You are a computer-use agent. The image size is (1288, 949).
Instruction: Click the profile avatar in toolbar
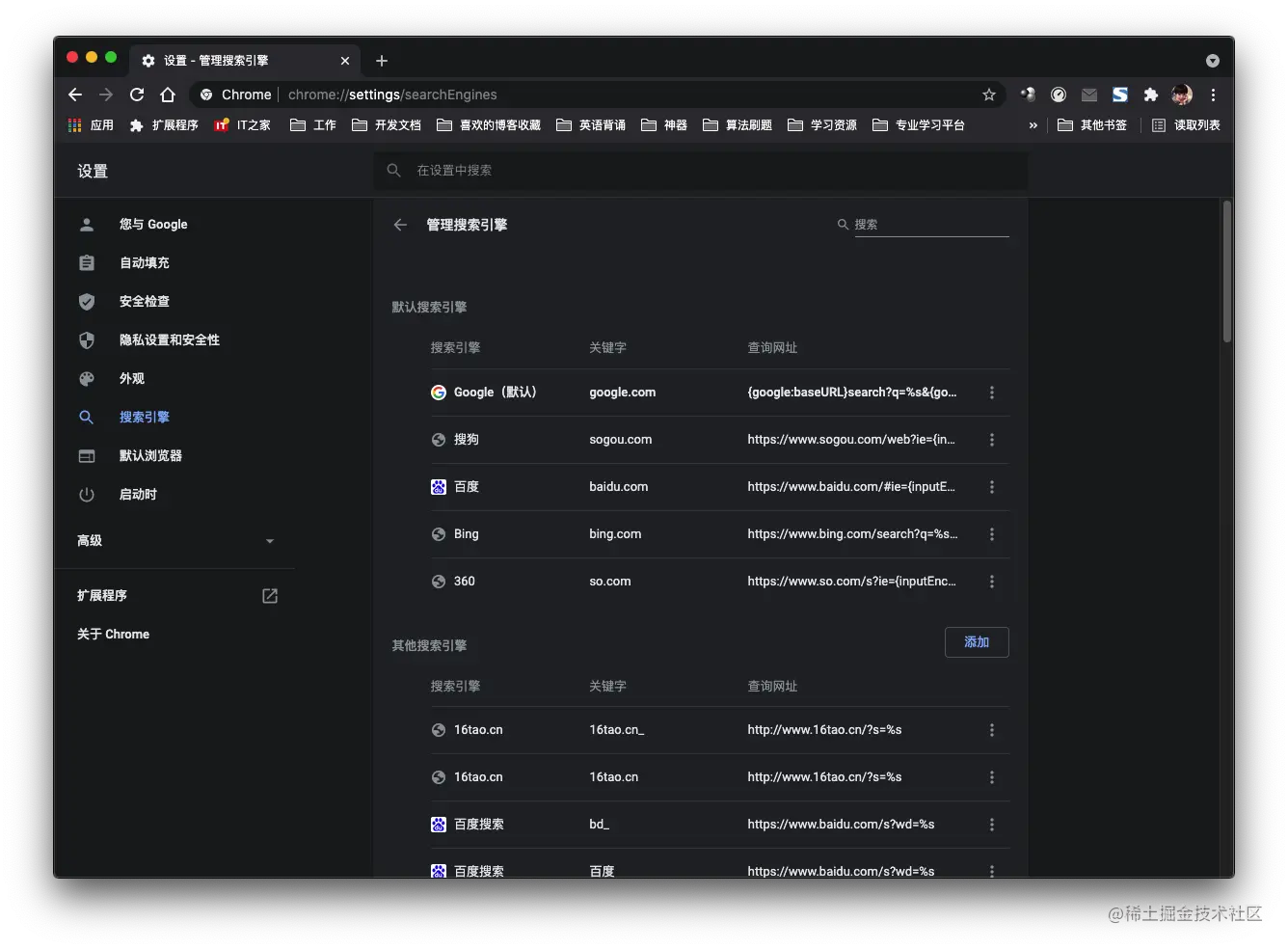(x=1182, y=95)
